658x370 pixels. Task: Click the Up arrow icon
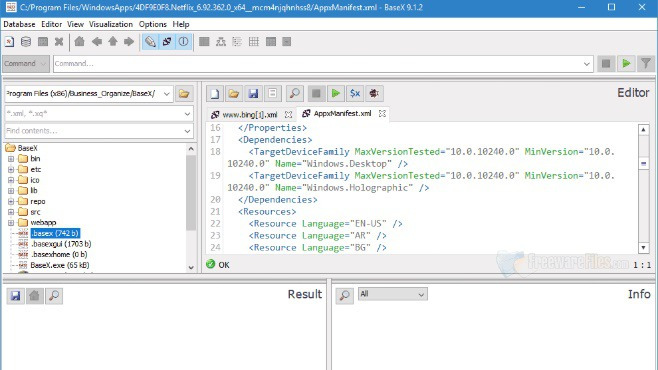point(113,42)
